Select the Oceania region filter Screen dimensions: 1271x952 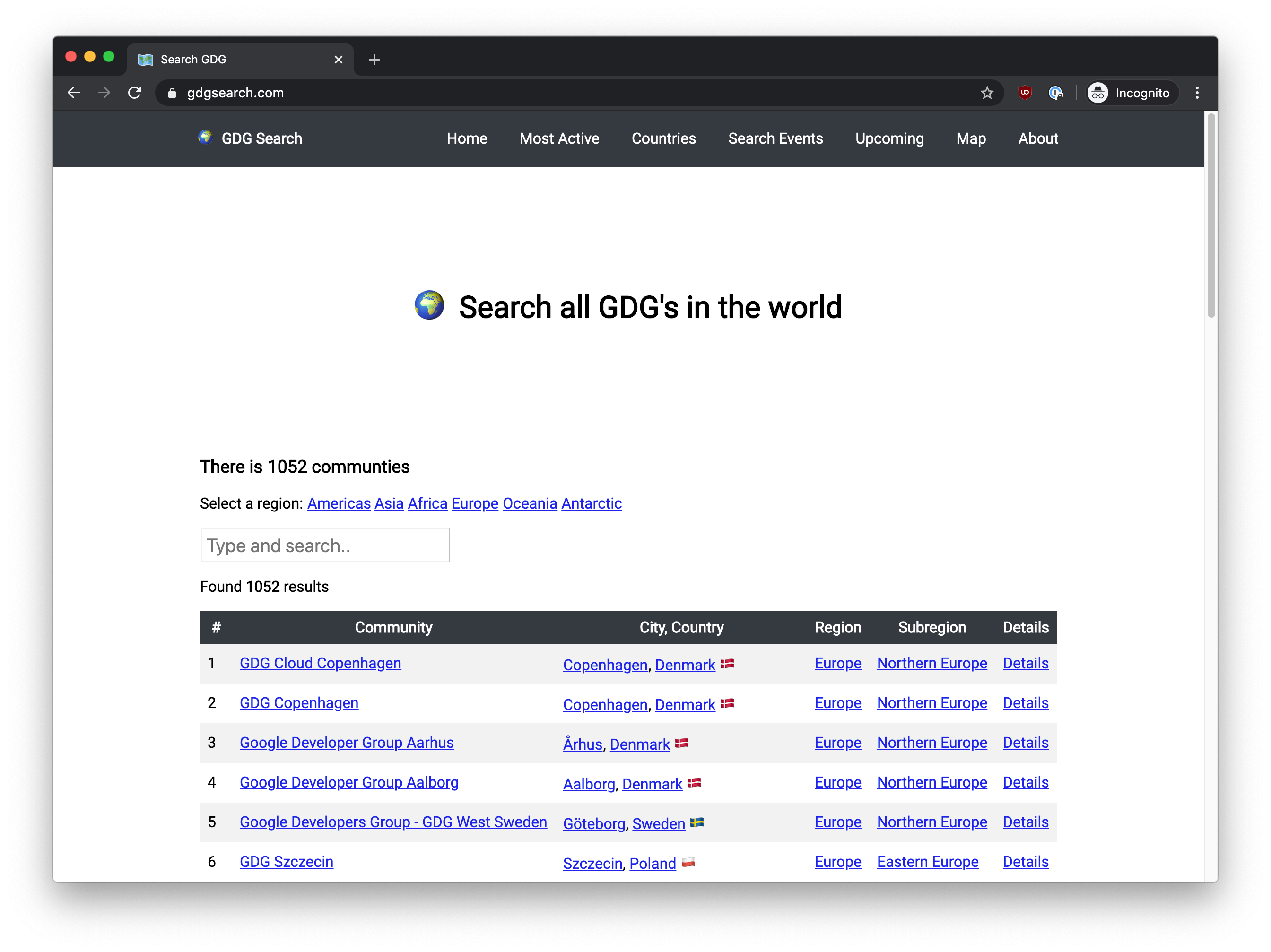click(x=530, y=503)
